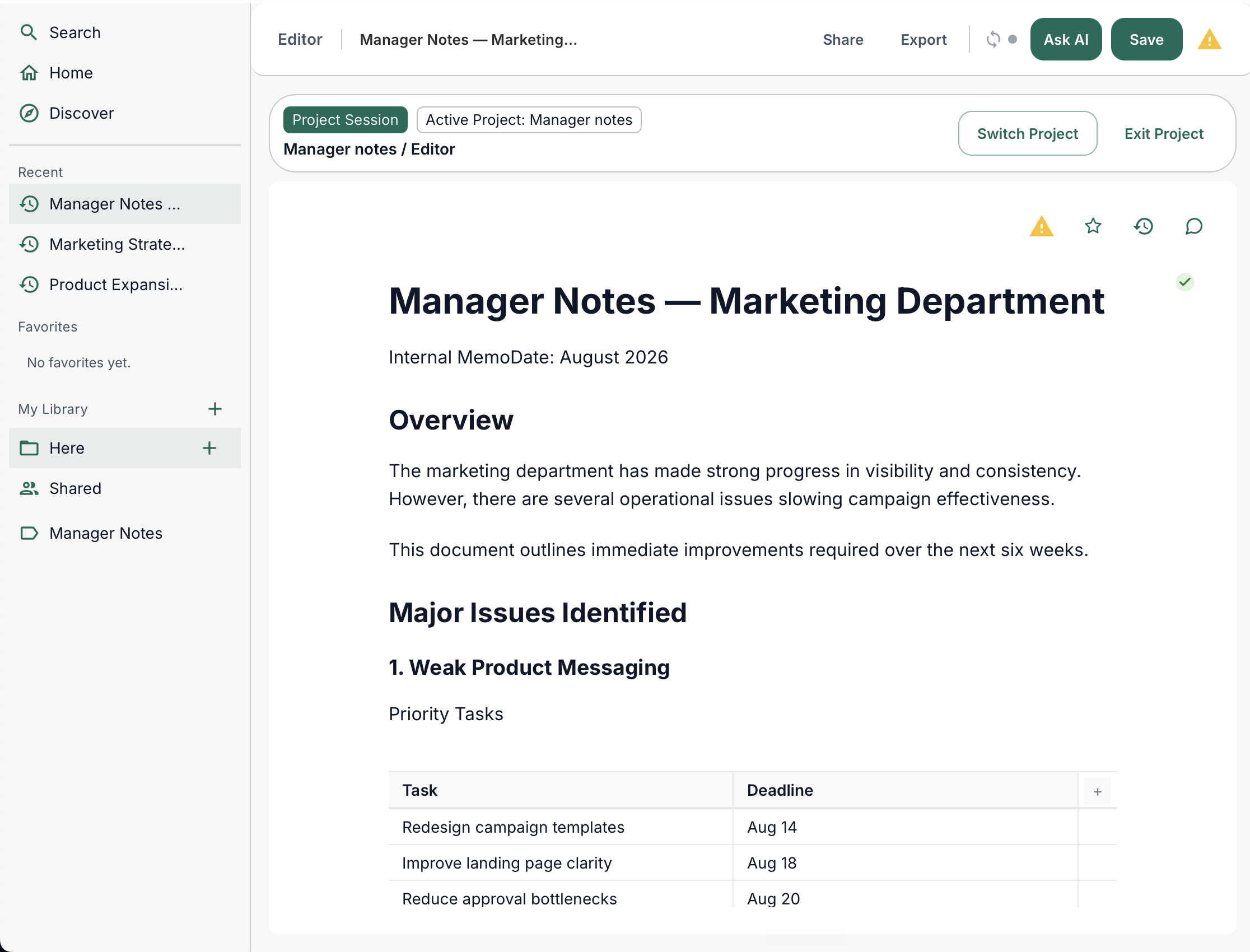This screenshot has width=1250, height=952.
Task: Click Switch Project button
Action: (x=1027, y=133)
